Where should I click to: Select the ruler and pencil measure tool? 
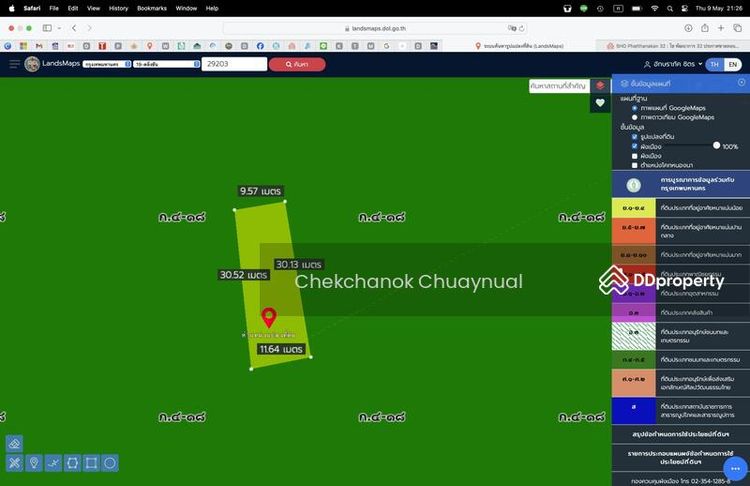click(14, 463)
